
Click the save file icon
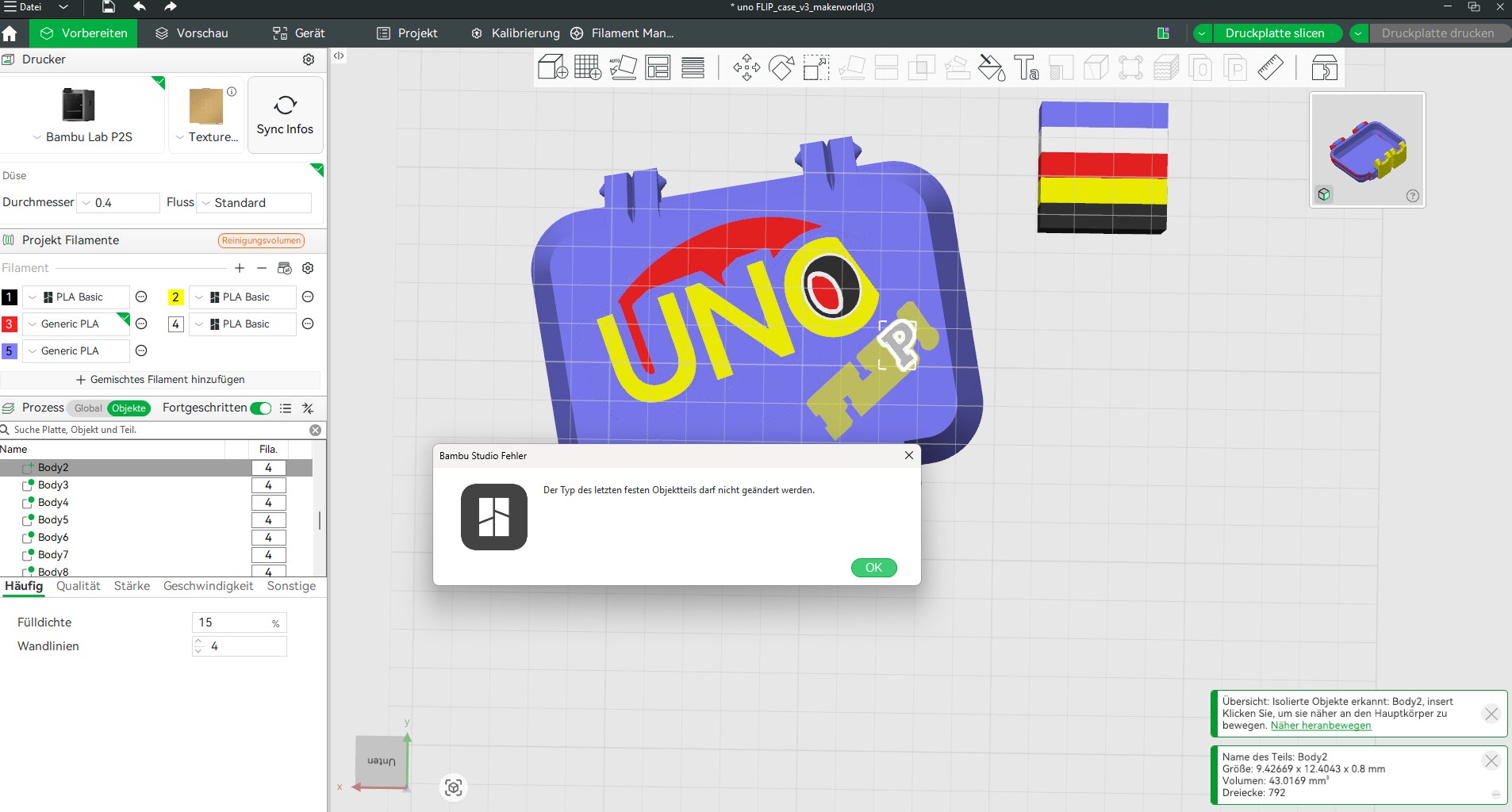coord(109,7)
